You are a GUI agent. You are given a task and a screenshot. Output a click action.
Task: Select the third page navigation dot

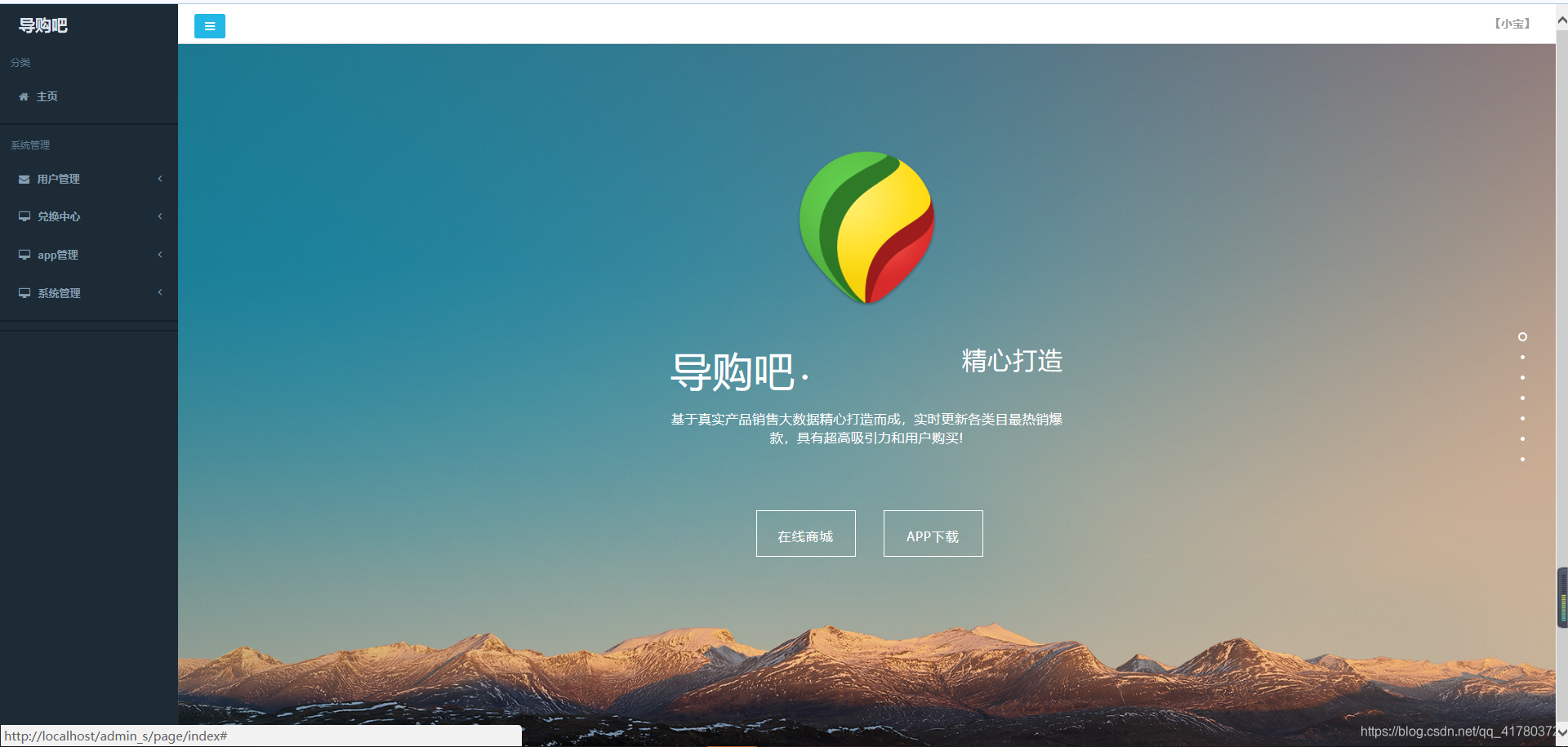(1522, 377)
